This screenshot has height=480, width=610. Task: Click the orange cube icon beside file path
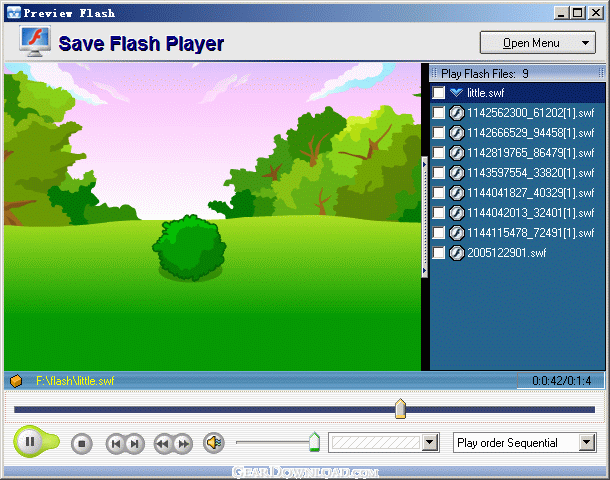(16, 381)
